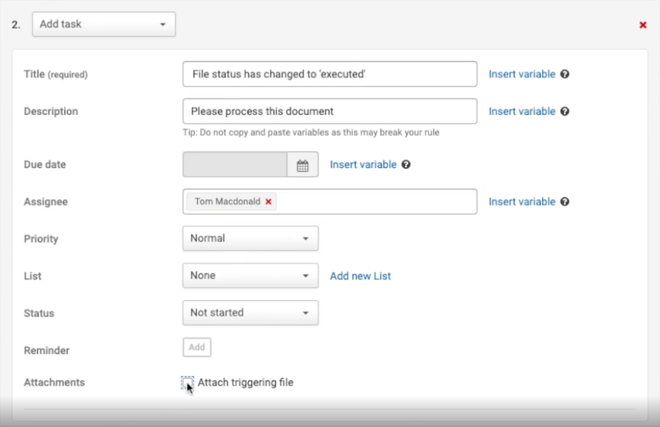This screenshot has width=660, height=427.
Task: Open the Status dropdown showing Not started
Action: [251, 313]
